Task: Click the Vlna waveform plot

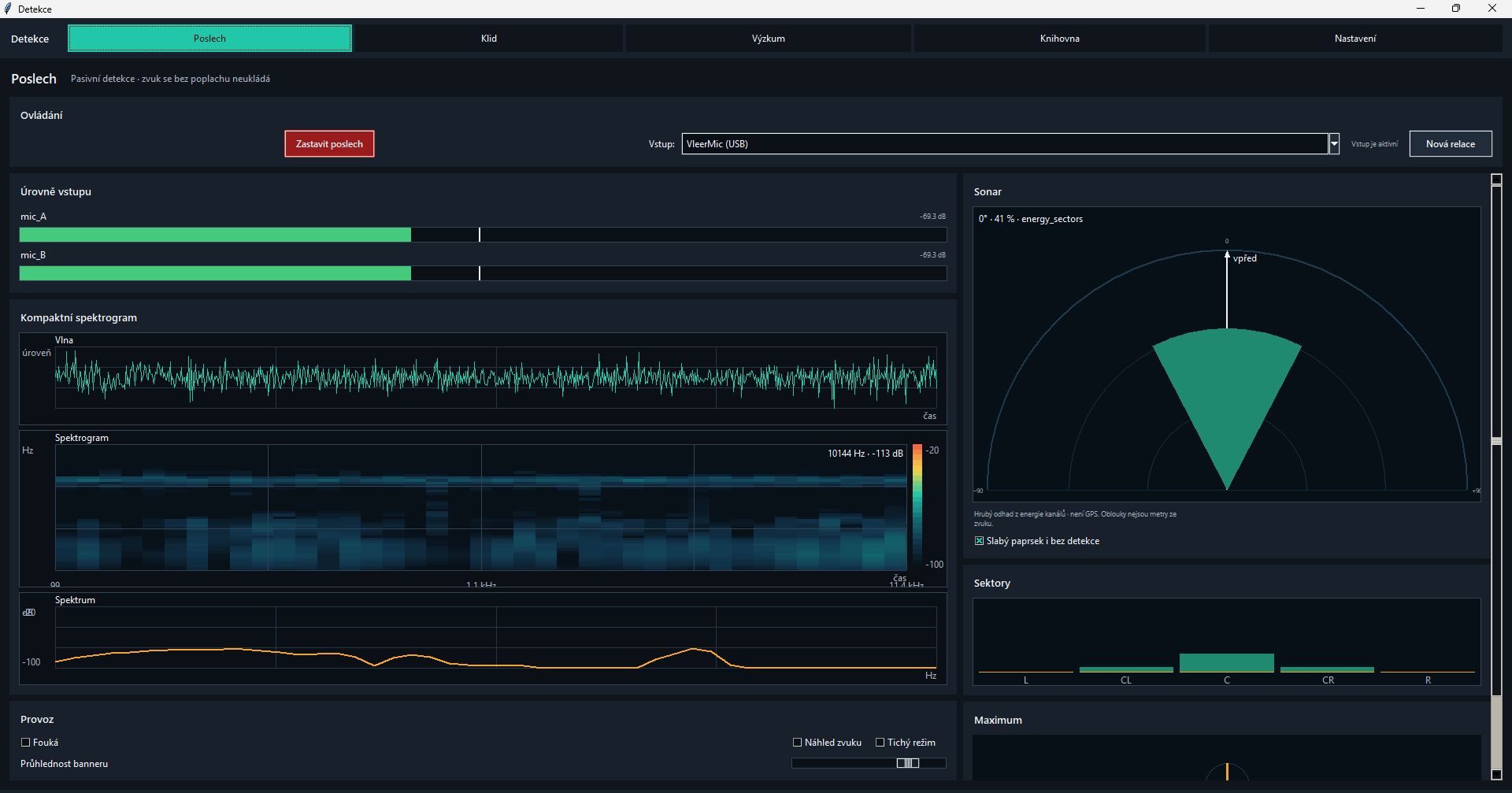Action: coord(496,377)
